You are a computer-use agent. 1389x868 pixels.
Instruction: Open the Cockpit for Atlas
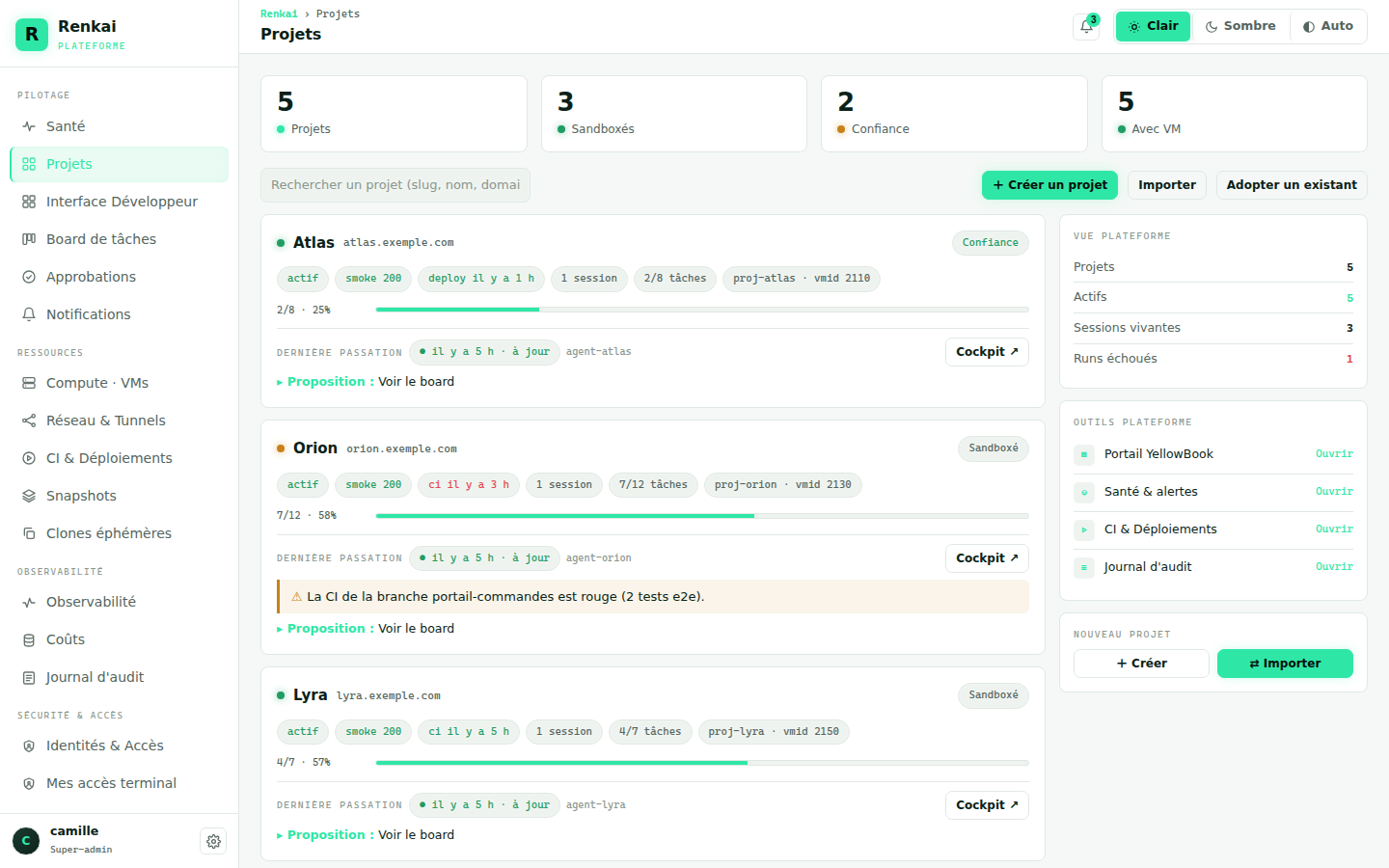click(987, 352)
